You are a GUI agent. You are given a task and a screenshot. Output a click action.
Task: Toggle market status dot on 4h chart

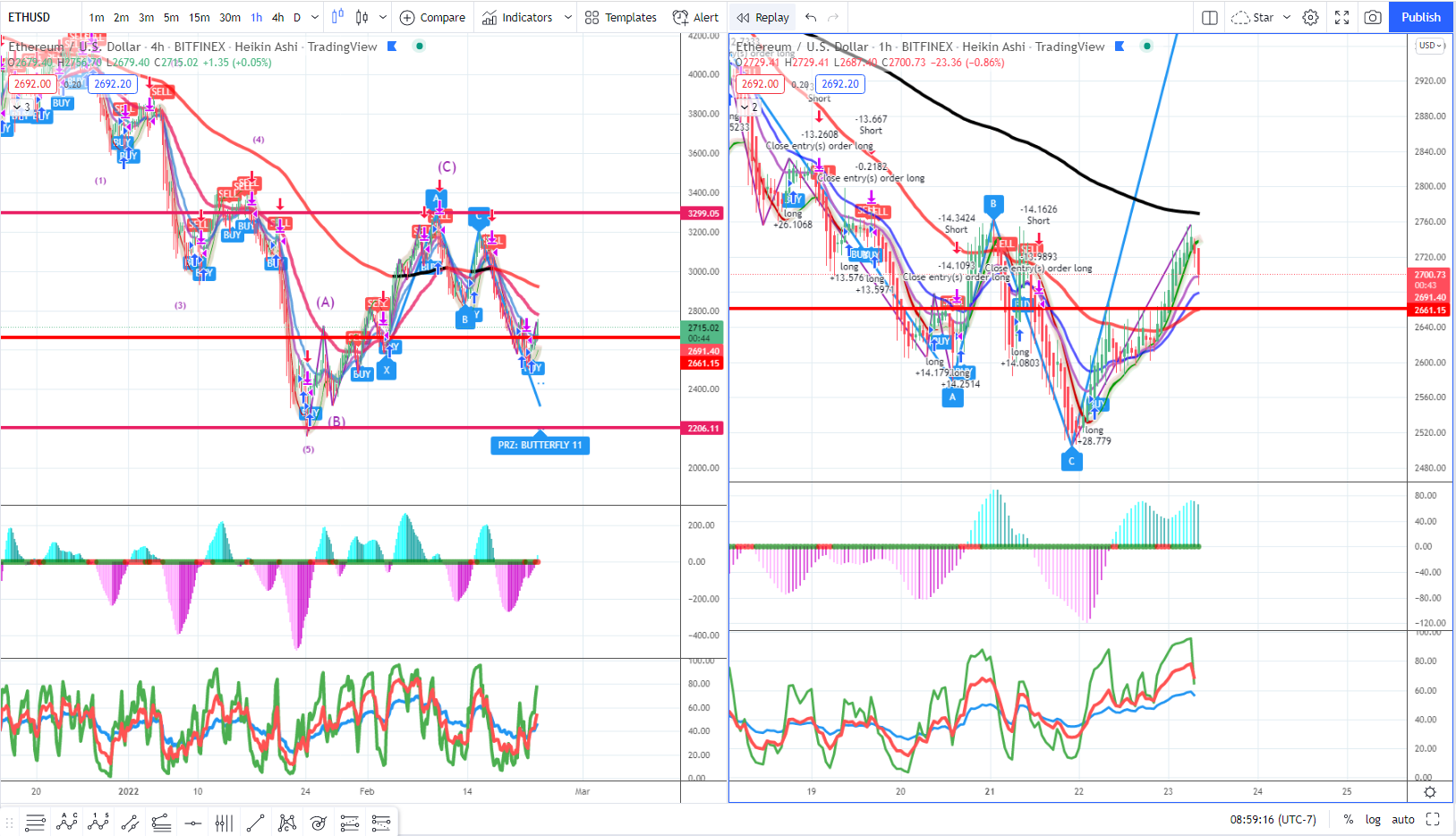pyautogui.click(x=419, y=46)
